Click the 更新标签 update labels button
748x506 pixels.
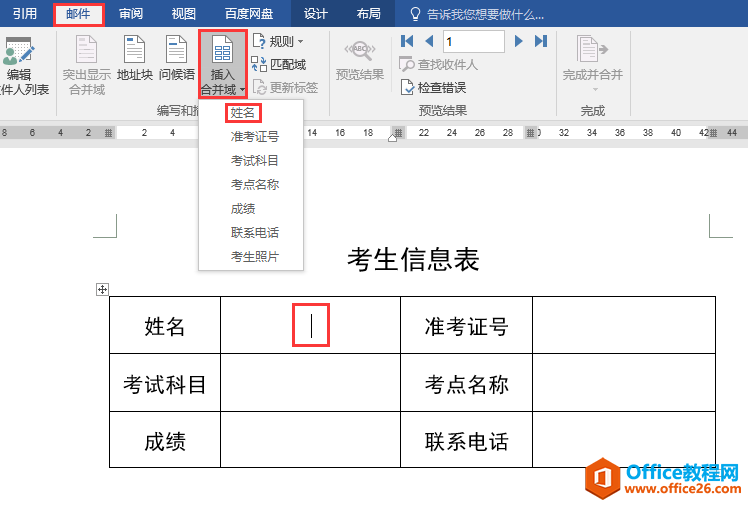(285, 87)
